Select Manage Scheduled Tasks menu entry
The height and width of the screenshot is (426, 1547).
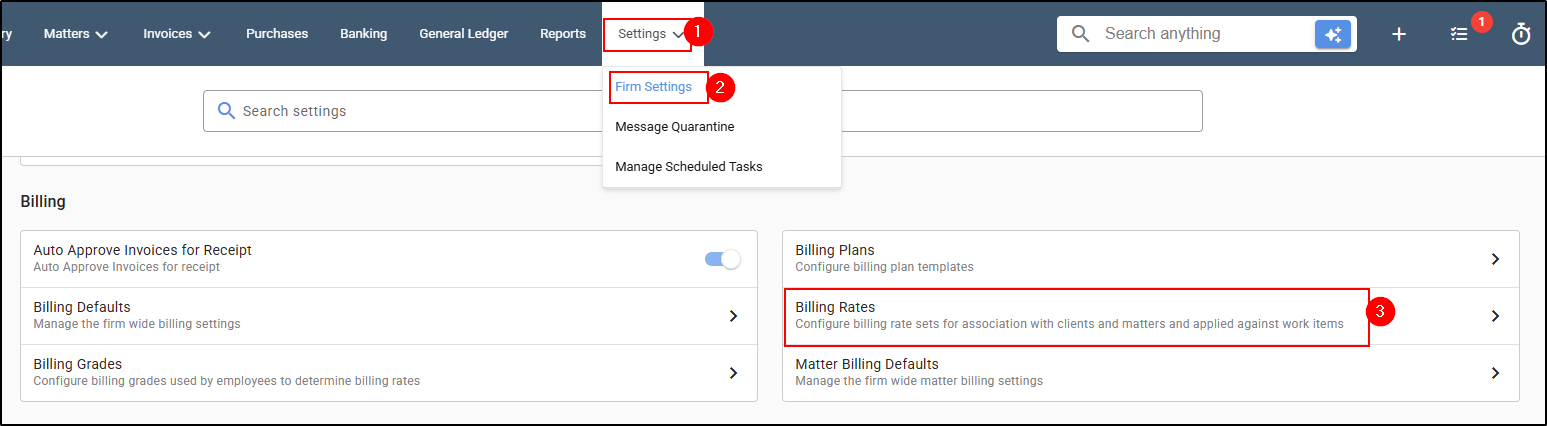tap(688, 167)
